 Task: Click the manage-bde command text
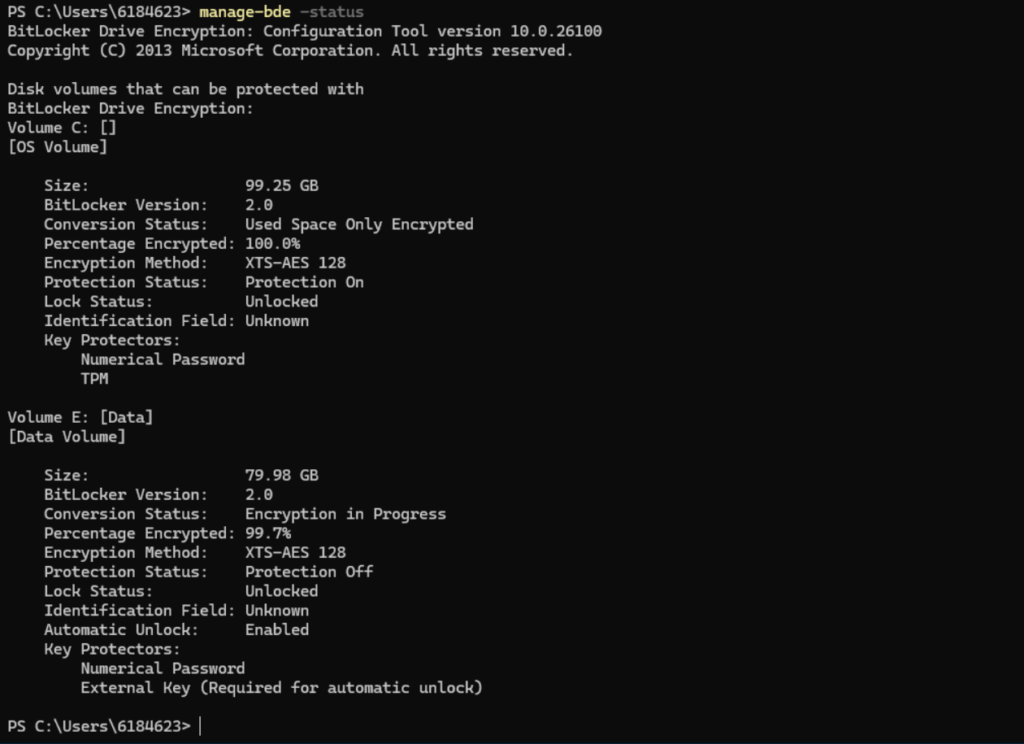(x=245, y=12)
